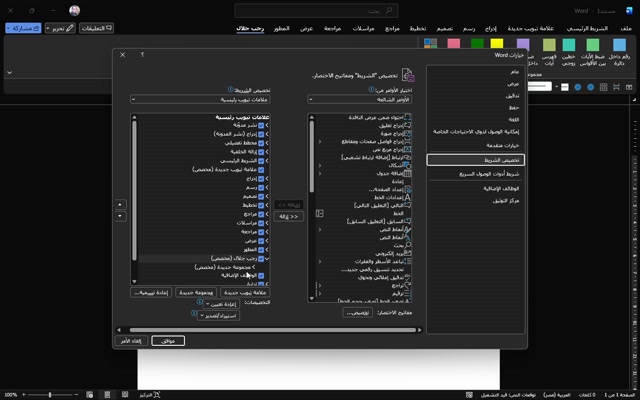Viewport: 640px width, 400px height.
Task: Click the موافق button
Action: tap(168, 341)
